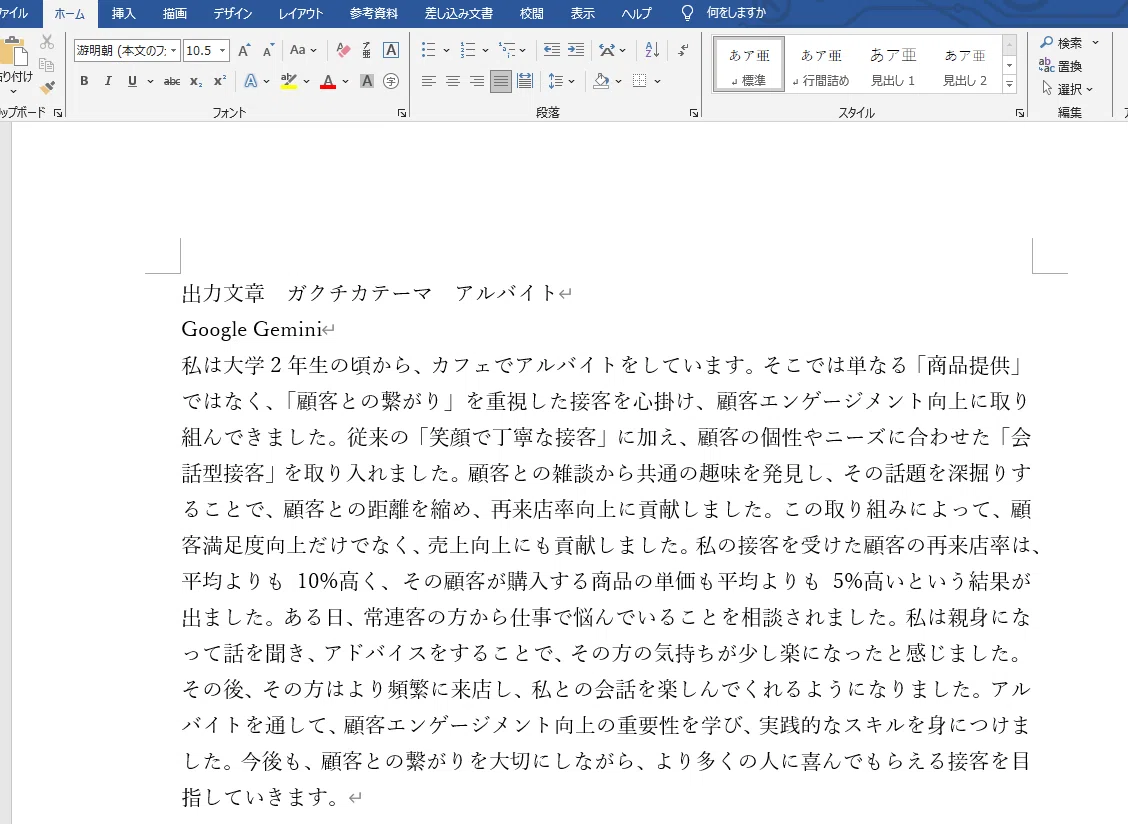Click the phonetic guide (ruby) icon
This screenshot has width=1128, height=824.
tap(367, 50)
